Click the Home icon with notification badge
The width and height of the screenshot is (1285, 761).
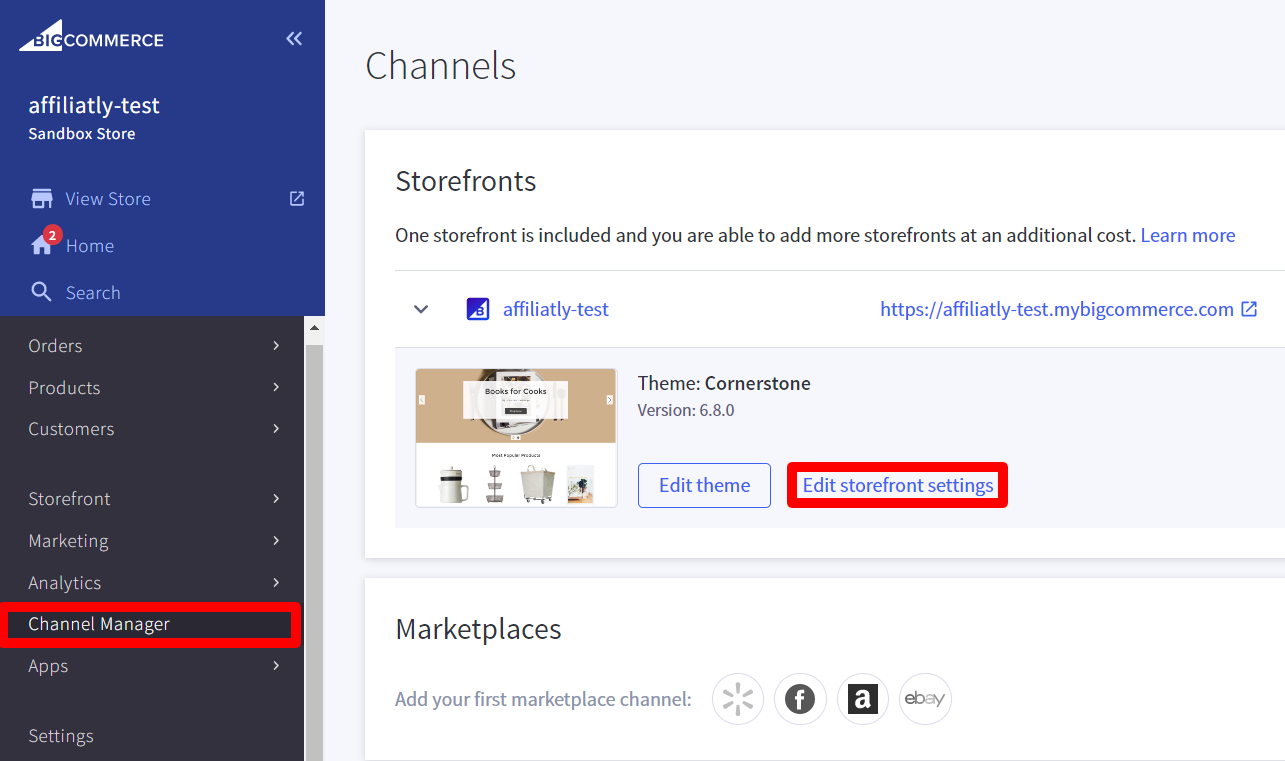click(43, 243)
